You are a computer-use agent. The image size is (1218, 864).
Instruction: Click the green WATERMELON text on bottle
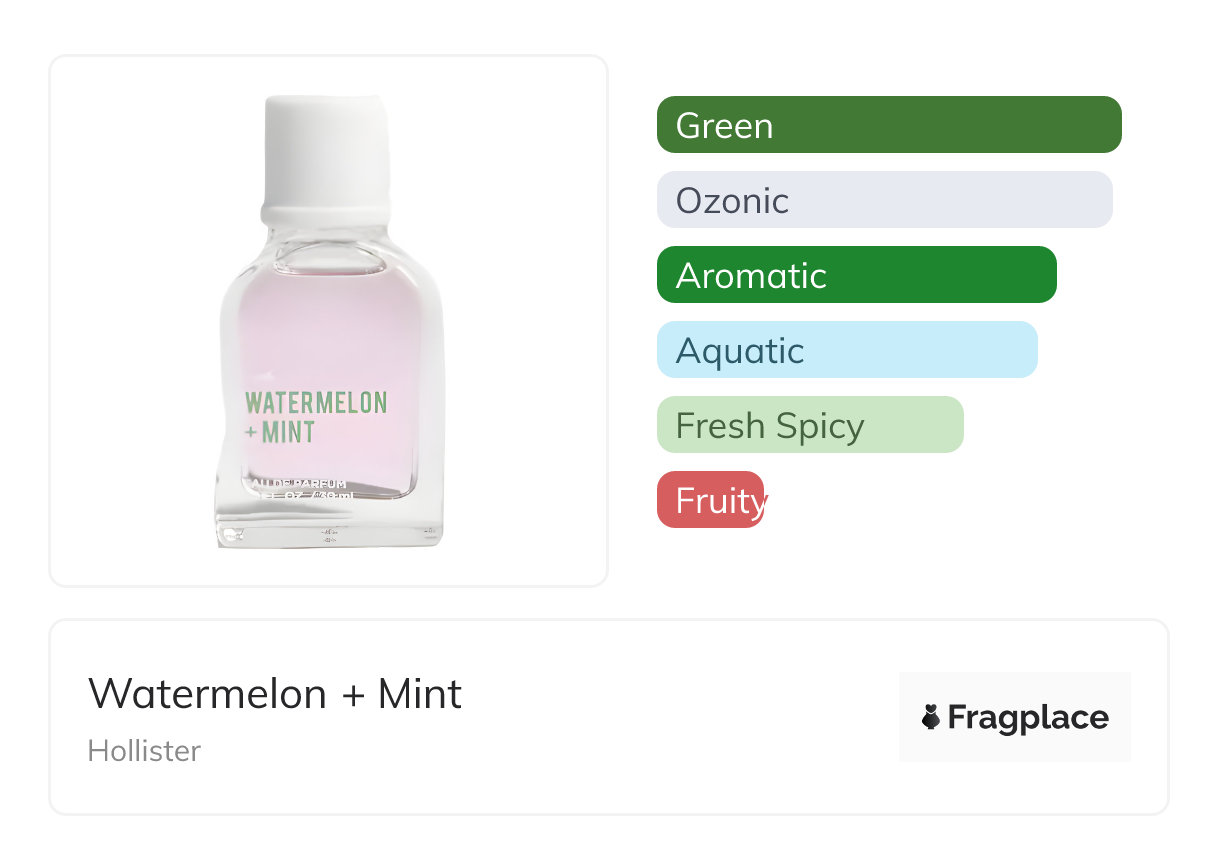[316, 403]
